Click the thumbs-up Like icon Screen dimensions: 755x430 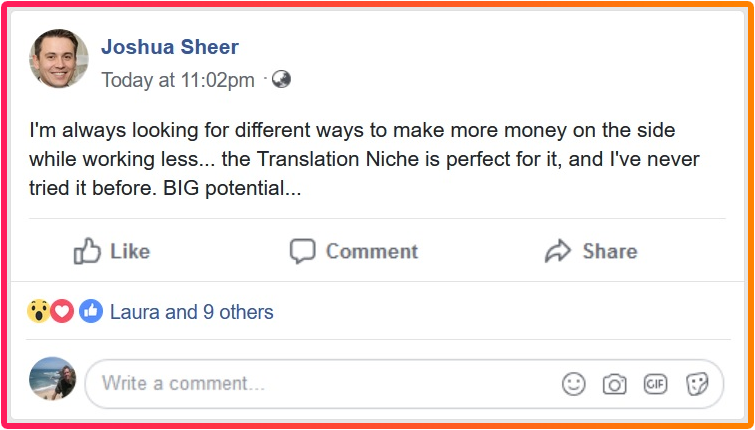88,251
